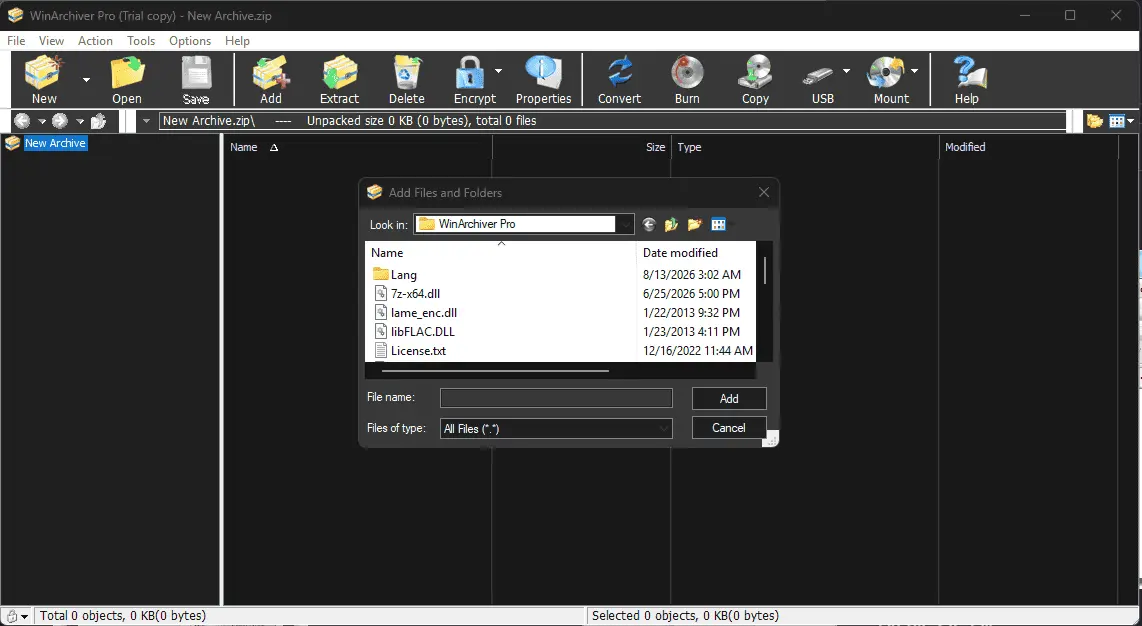This screenshot has width=1142, height=626.
Task: Sort main list by Modified column
Action: [x=1028, y=147]
